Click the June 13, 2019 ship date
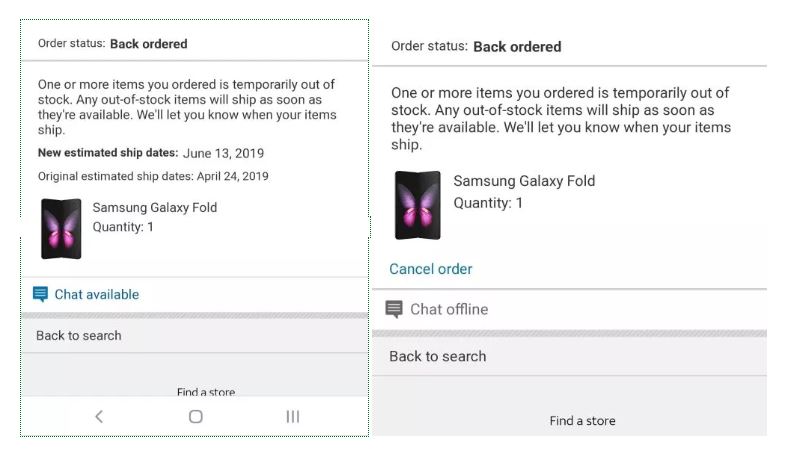The image size is (786, 457). (x=224, y=153)
